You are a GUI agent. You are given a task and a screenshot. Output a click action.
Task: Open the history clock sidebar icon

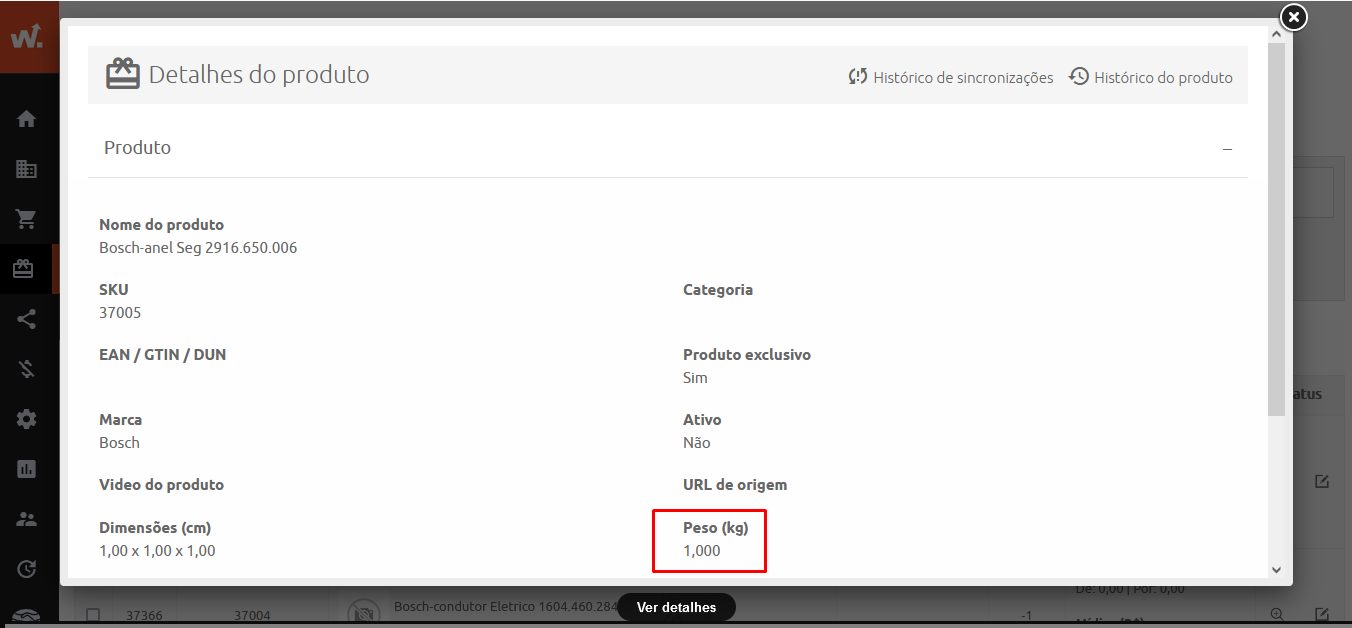[26, 569]
